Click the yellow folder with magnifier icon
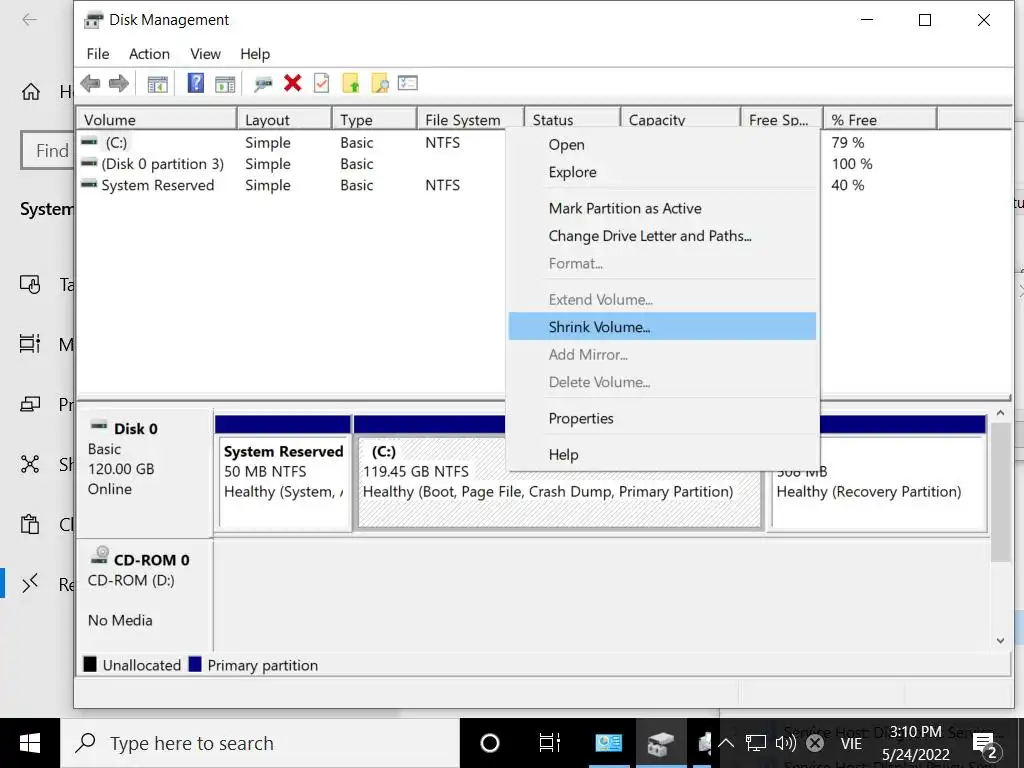 tap(379, 83)
